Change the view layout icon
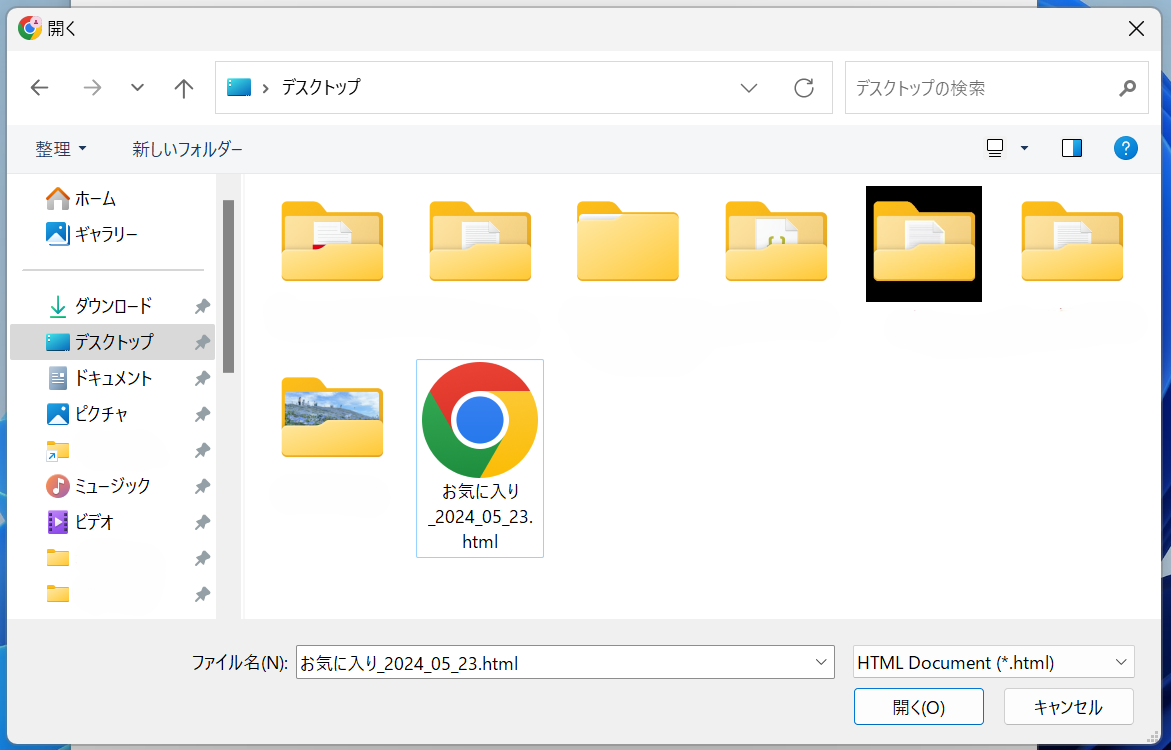The height and width of the screenshot is (750, 1171). [995, 148]
